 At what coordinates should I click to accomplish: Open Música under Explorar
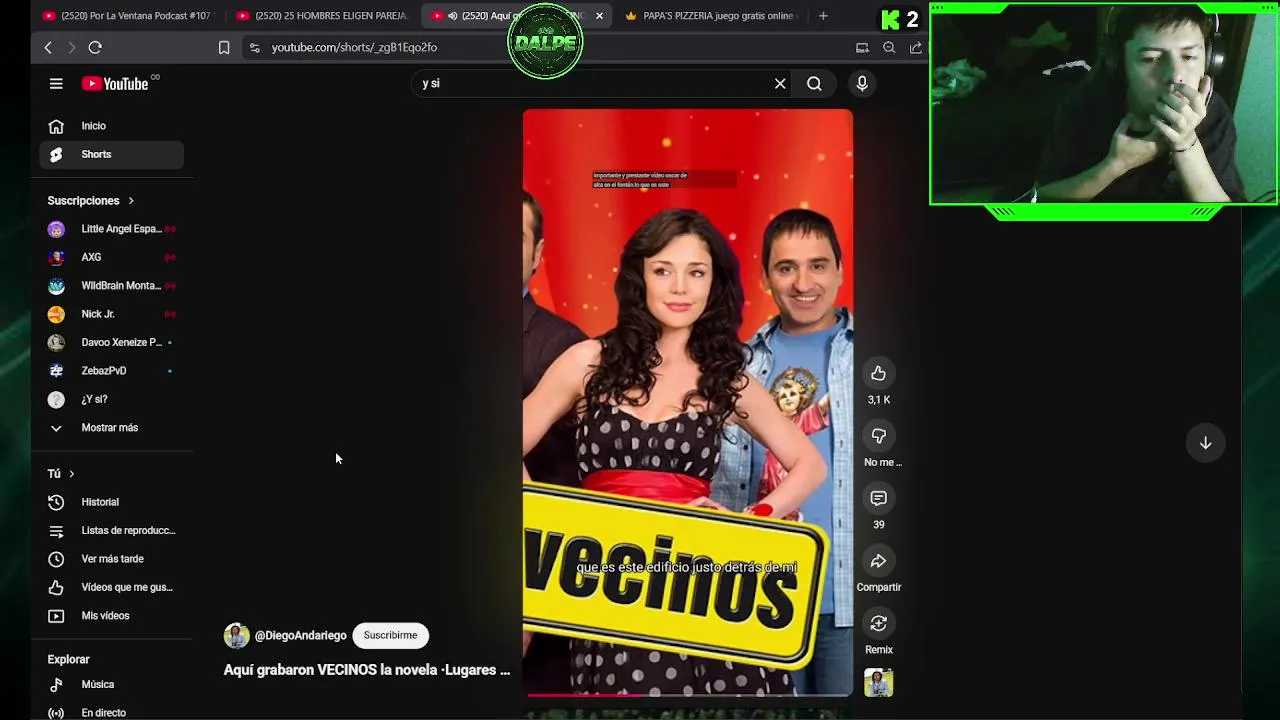click(x=111, y=685)
